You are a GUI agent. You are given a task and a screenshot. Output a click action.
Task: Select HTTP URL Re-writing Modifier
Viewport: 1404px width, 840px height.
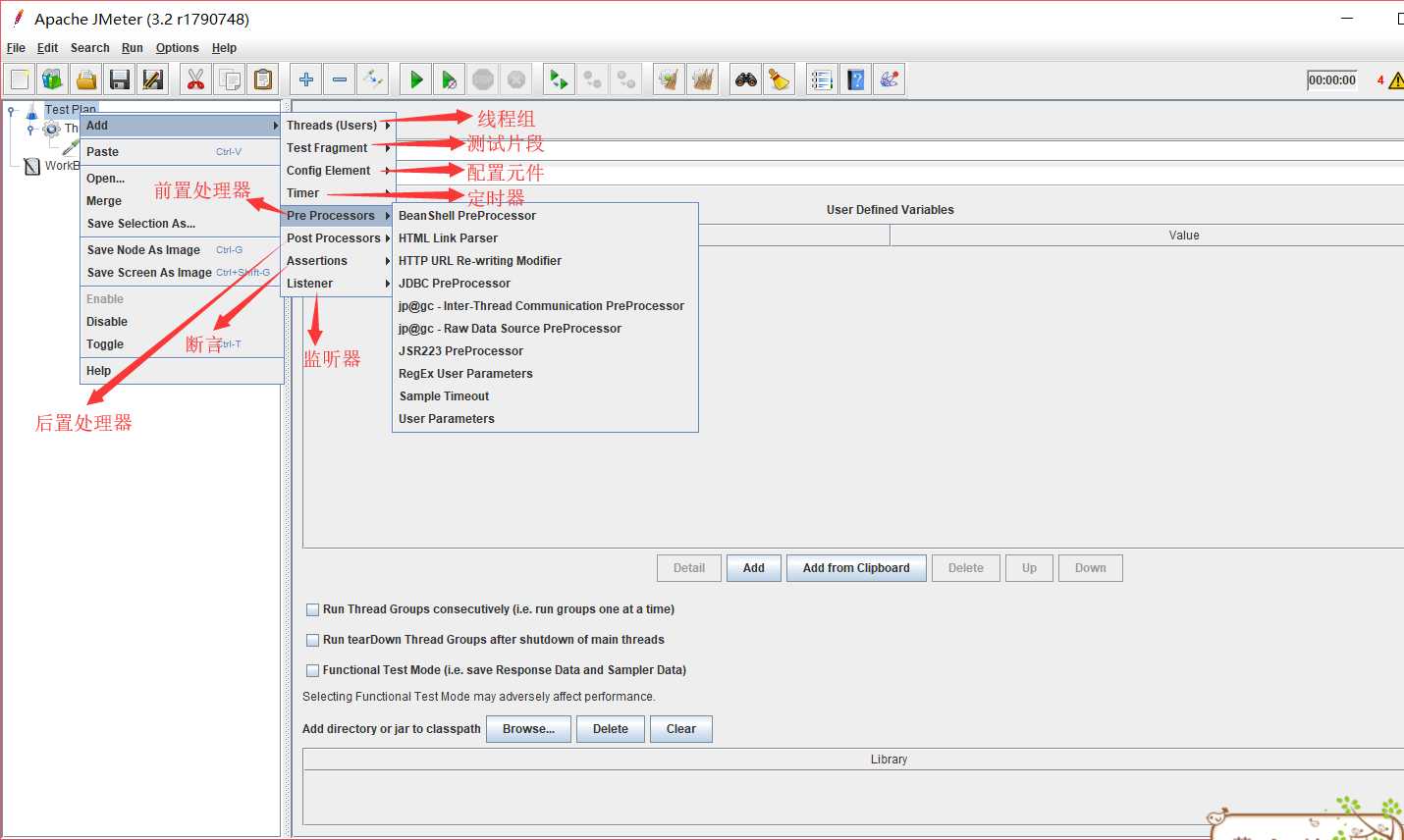(545, 261)
